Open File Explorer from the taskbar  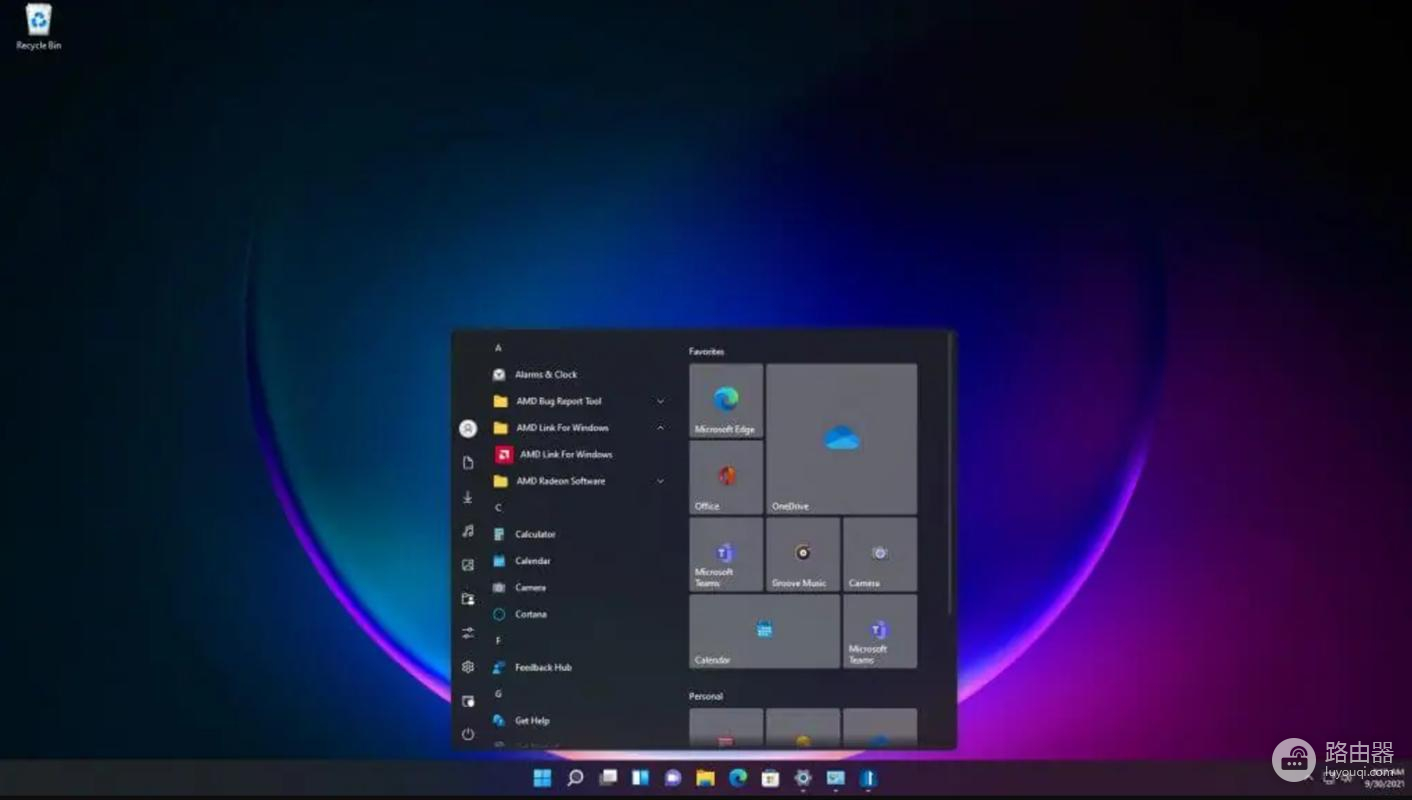coord(706,778)
